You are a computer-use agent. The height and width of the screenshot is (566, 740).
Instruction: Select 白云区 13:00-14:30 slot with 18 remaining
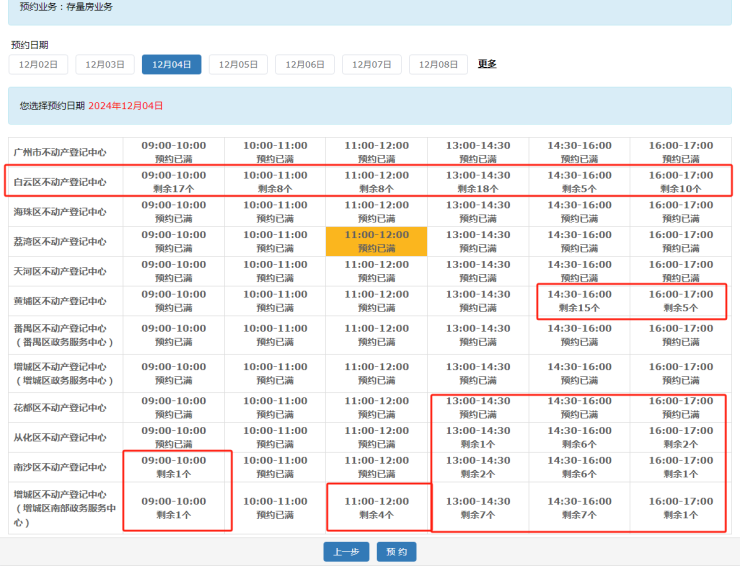pos(478,181)
